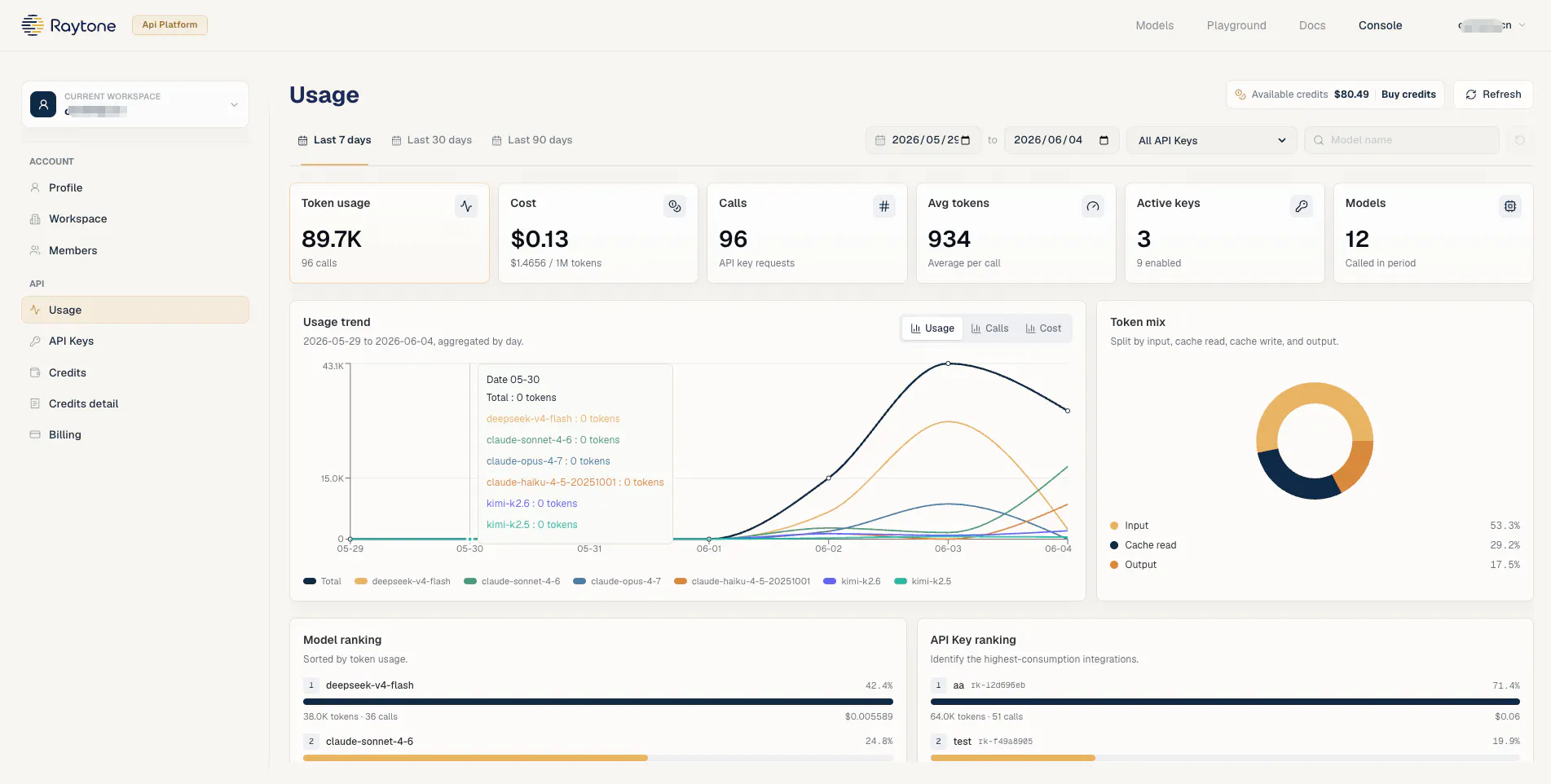Open Credits page from sidebar
The height and width of the screenshot is (784, 1551).
pos(135,372)
